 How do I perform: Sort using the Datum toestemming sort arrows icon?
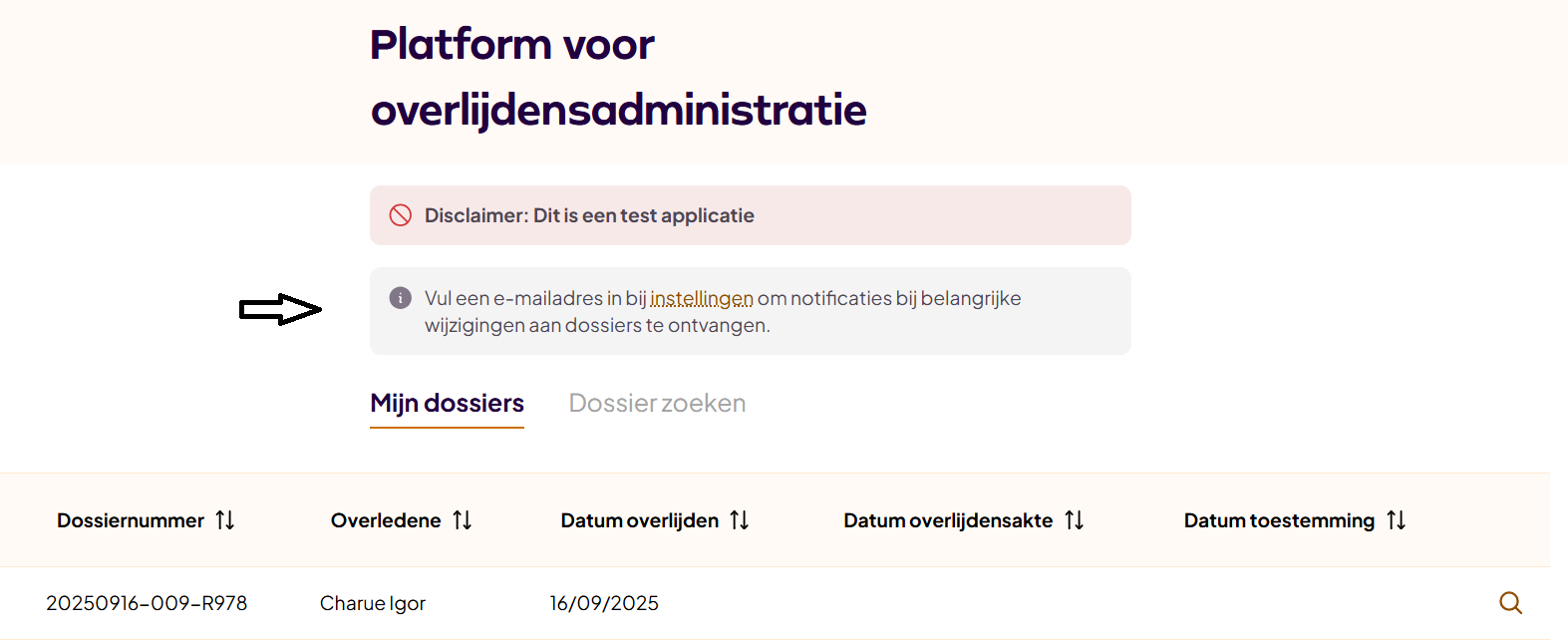(x=1397, y=519)
